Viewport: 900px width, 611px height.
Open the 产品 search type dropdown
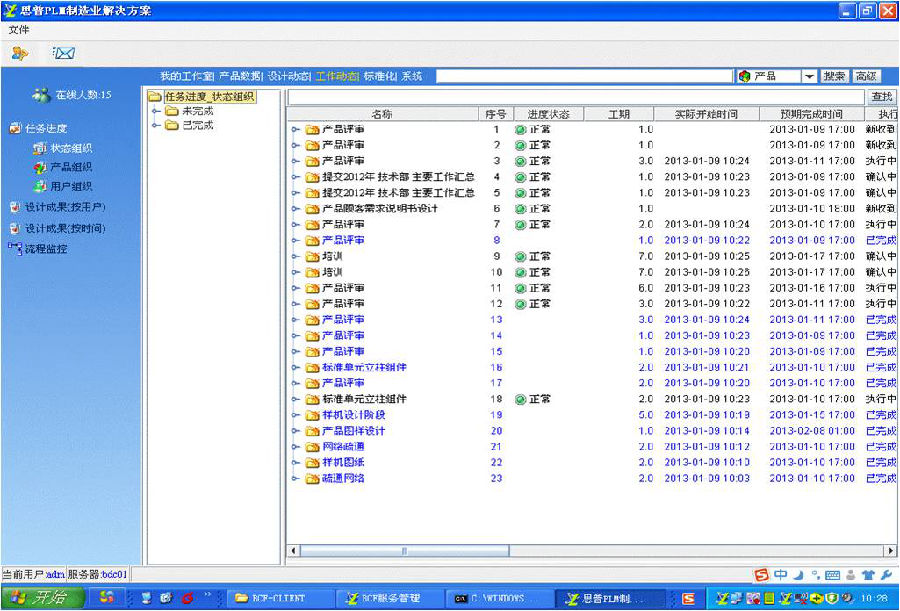(809, 76)
